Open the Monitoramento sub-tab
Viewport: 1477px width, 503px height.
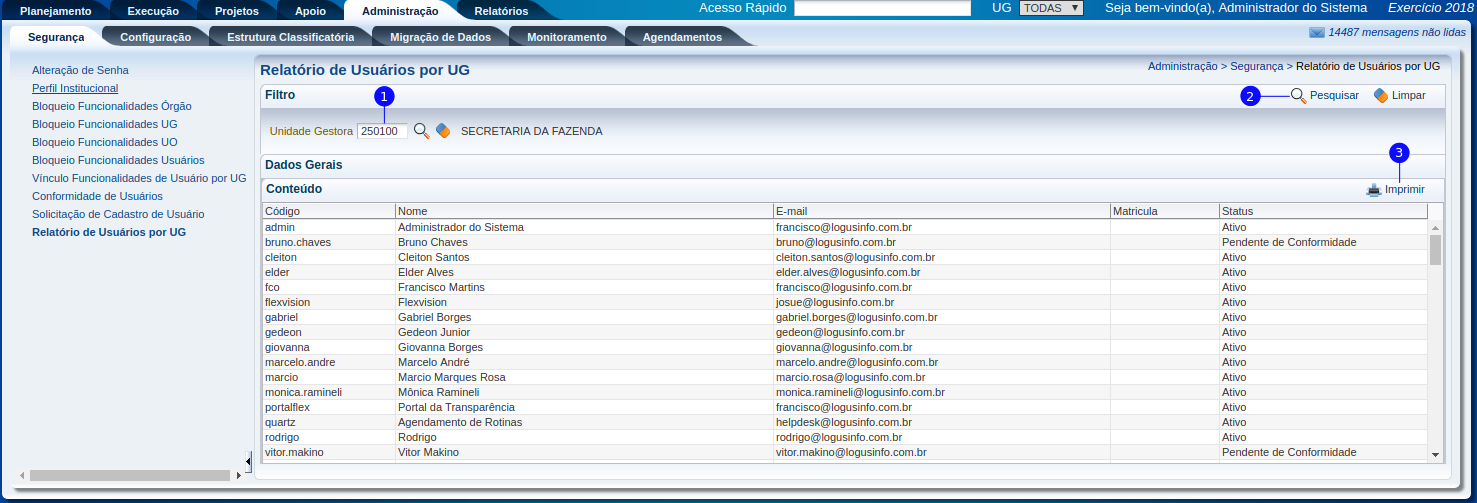coord(566,37)
